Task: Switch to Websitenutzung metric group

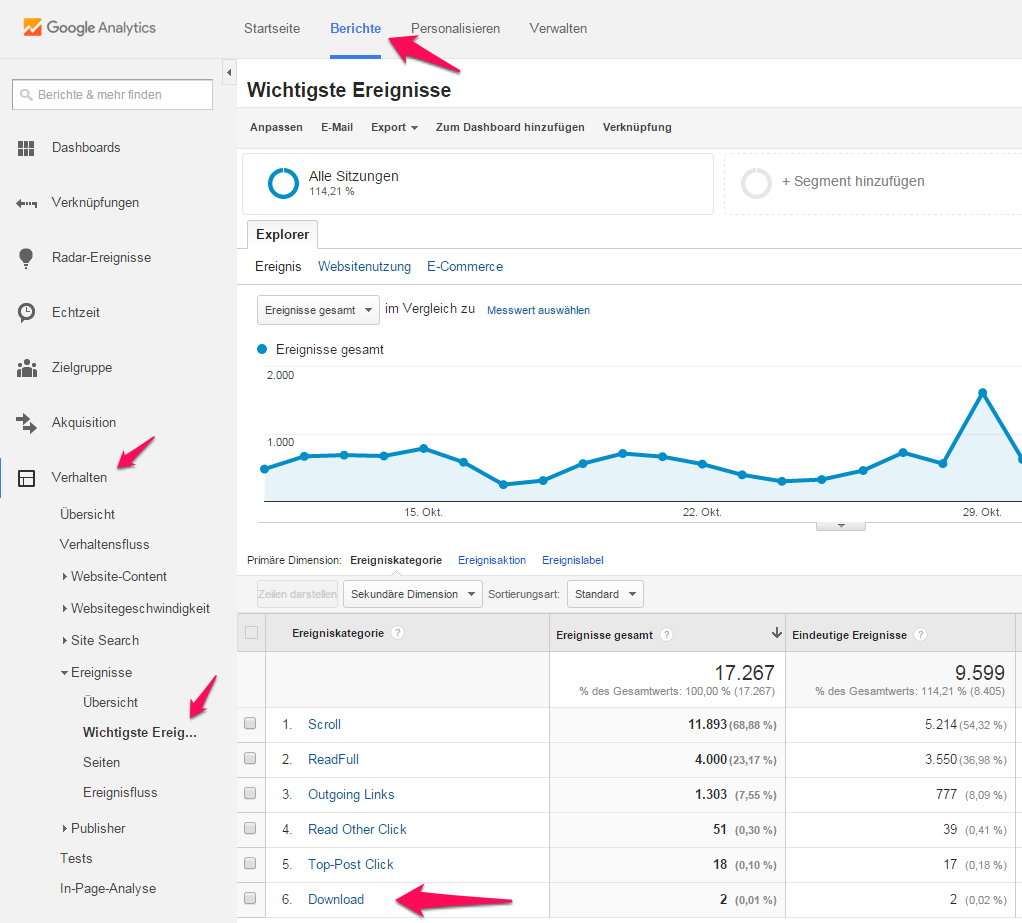Action: [364, 267]
